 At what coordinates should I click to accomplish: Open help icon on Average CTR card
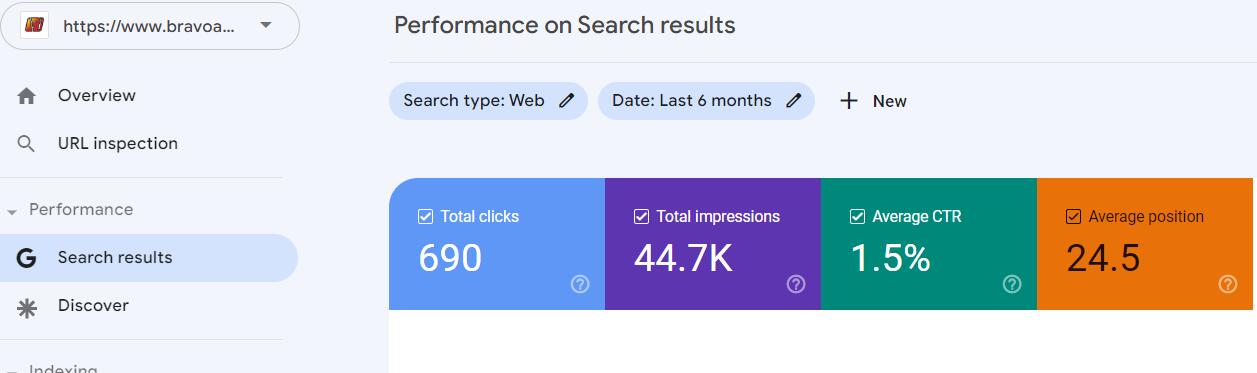[x=1012, y=284]
